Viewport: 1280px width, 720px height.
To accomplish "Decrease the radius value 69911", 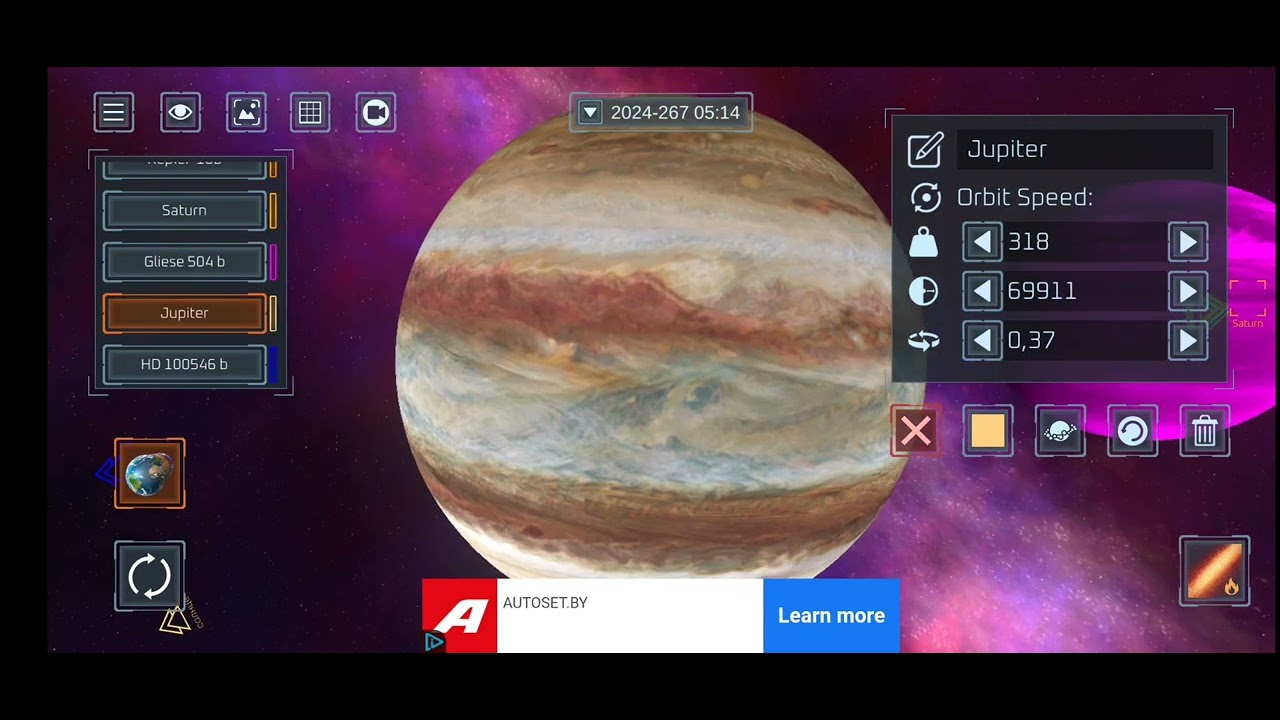I will 982,291.
